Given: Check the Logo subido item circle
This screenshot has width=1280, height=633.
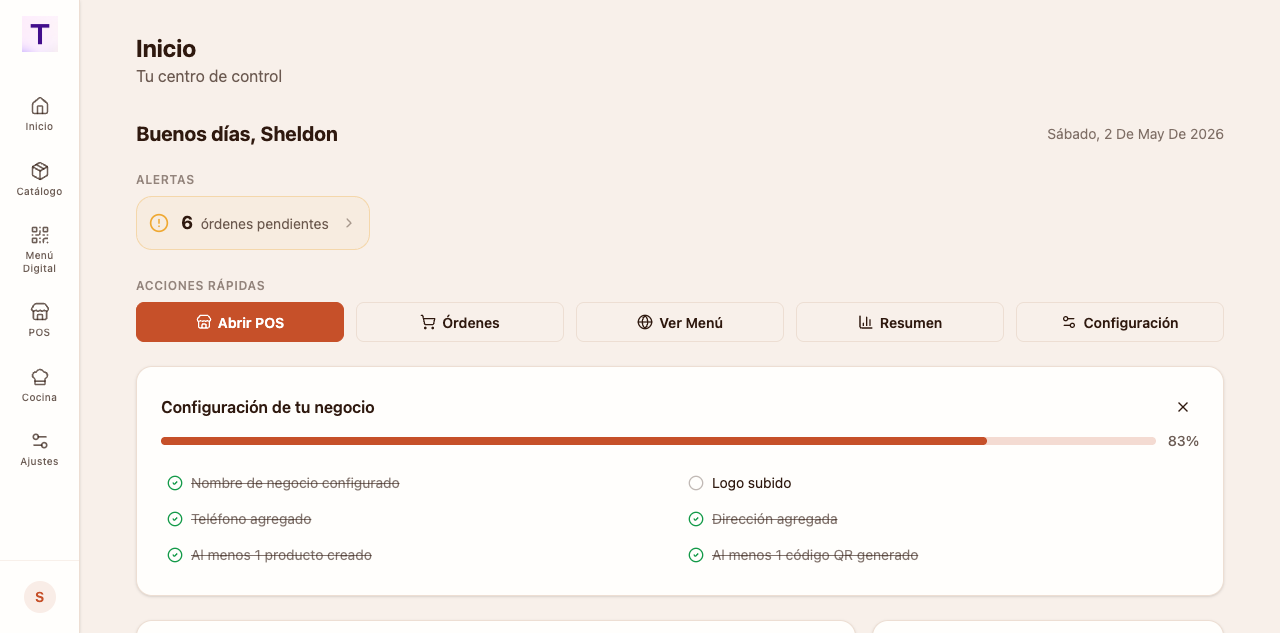Looking at the screenshot, I should pos(696,483).
